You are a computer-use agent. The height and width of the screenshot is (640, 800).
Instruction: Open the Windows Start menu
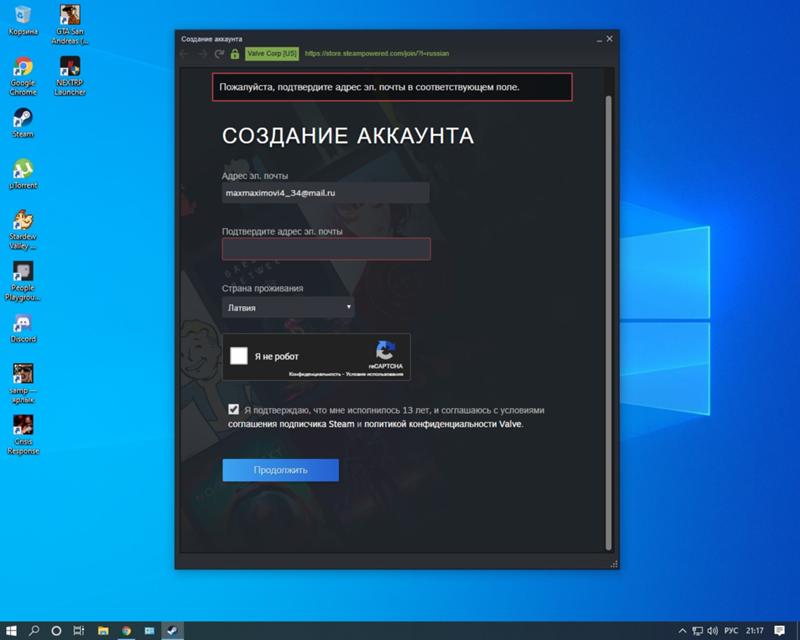click(11, 631)
